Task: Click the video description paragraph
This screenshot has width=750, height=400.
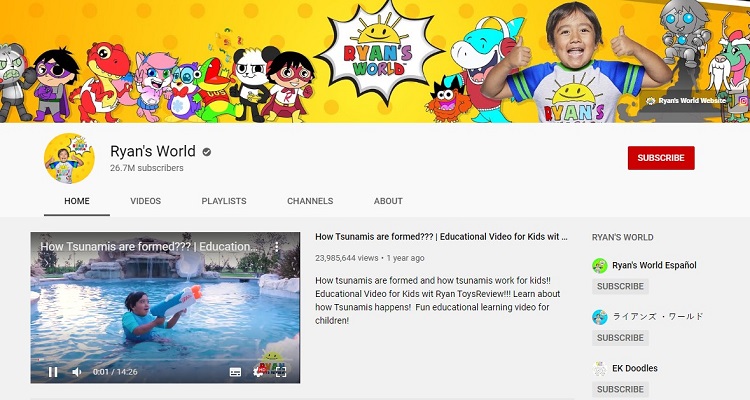Action: (438, 300)
